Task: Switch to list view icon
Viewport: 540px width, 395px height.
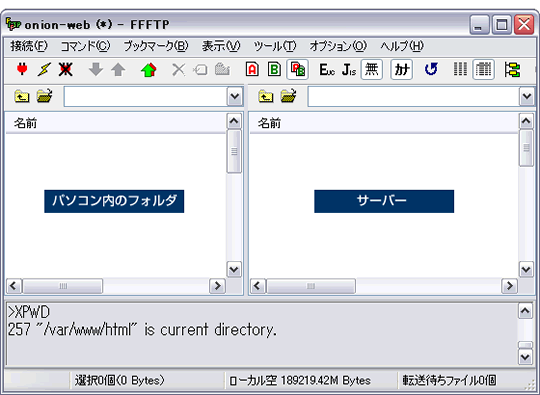Action: [460, 69]
